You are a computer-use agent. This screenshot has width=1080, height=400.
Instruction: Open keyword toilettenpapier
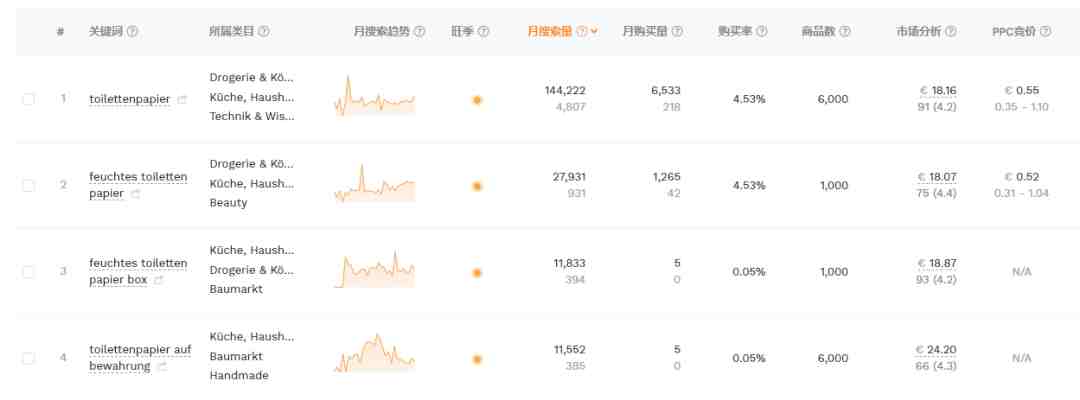[129, 99]
